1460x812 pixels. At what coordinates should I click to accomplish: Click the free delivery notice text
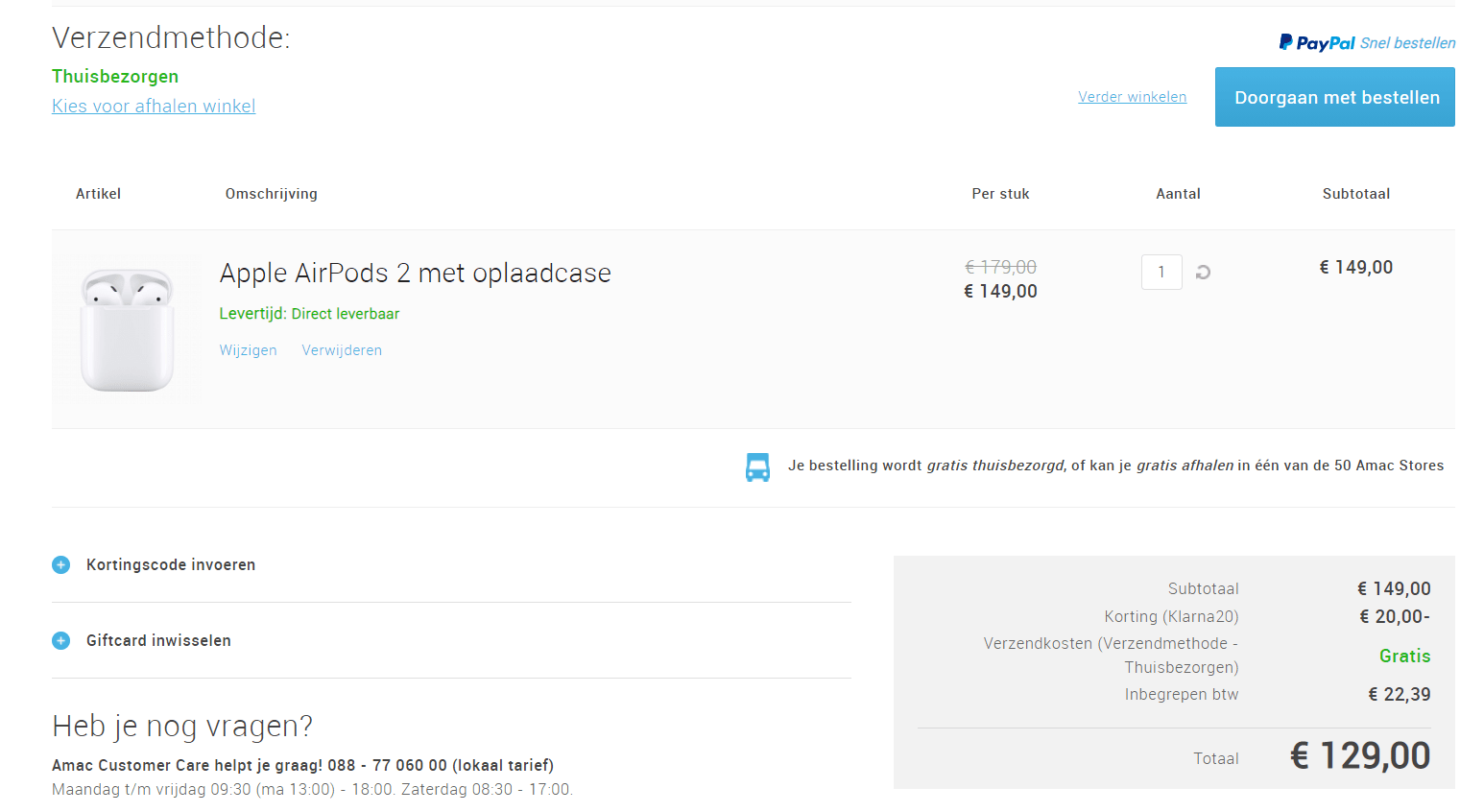coord(1115,466)
